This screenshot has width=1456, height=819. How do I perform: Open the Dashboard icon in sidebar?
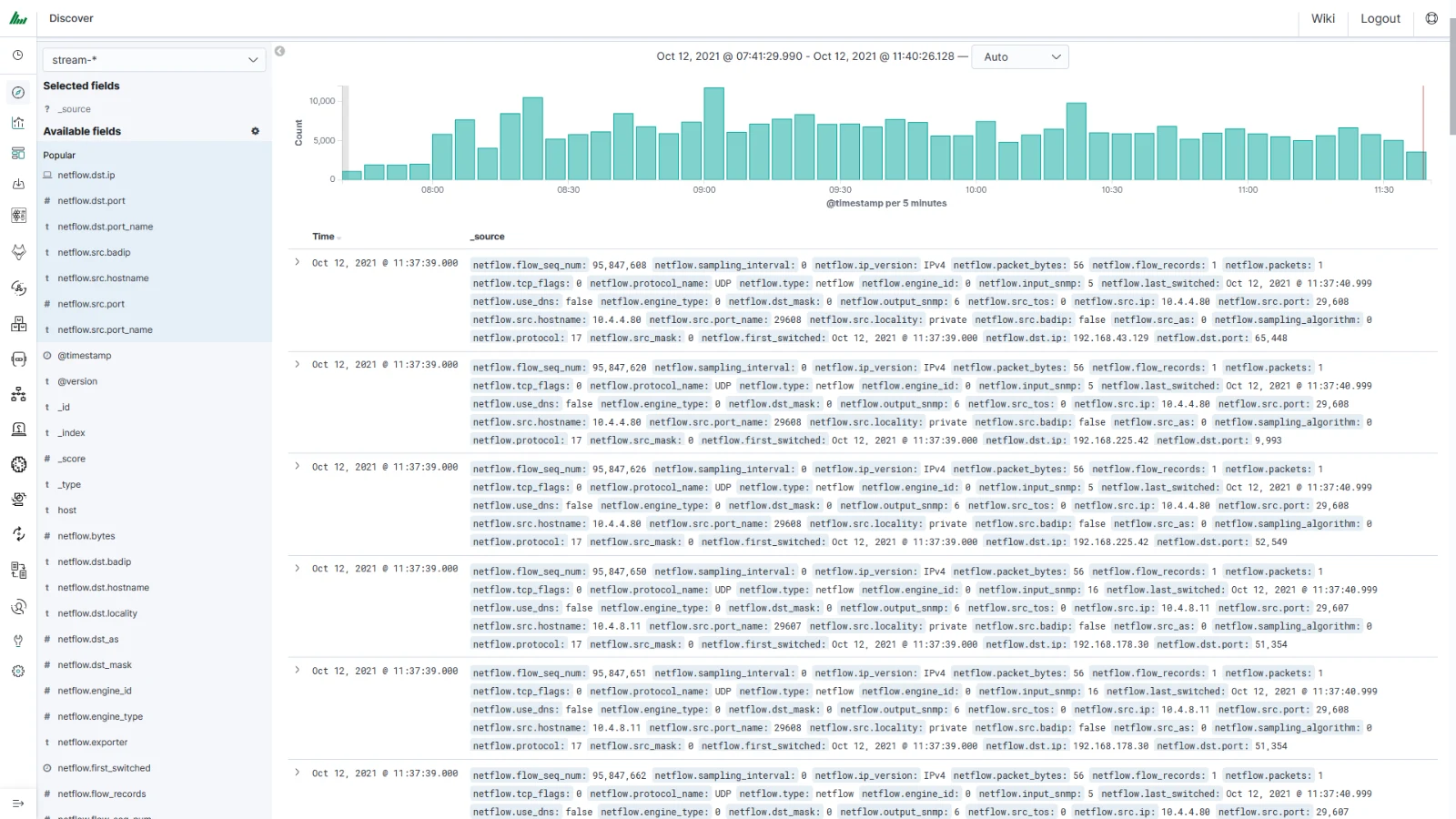[x=18, y=153]
